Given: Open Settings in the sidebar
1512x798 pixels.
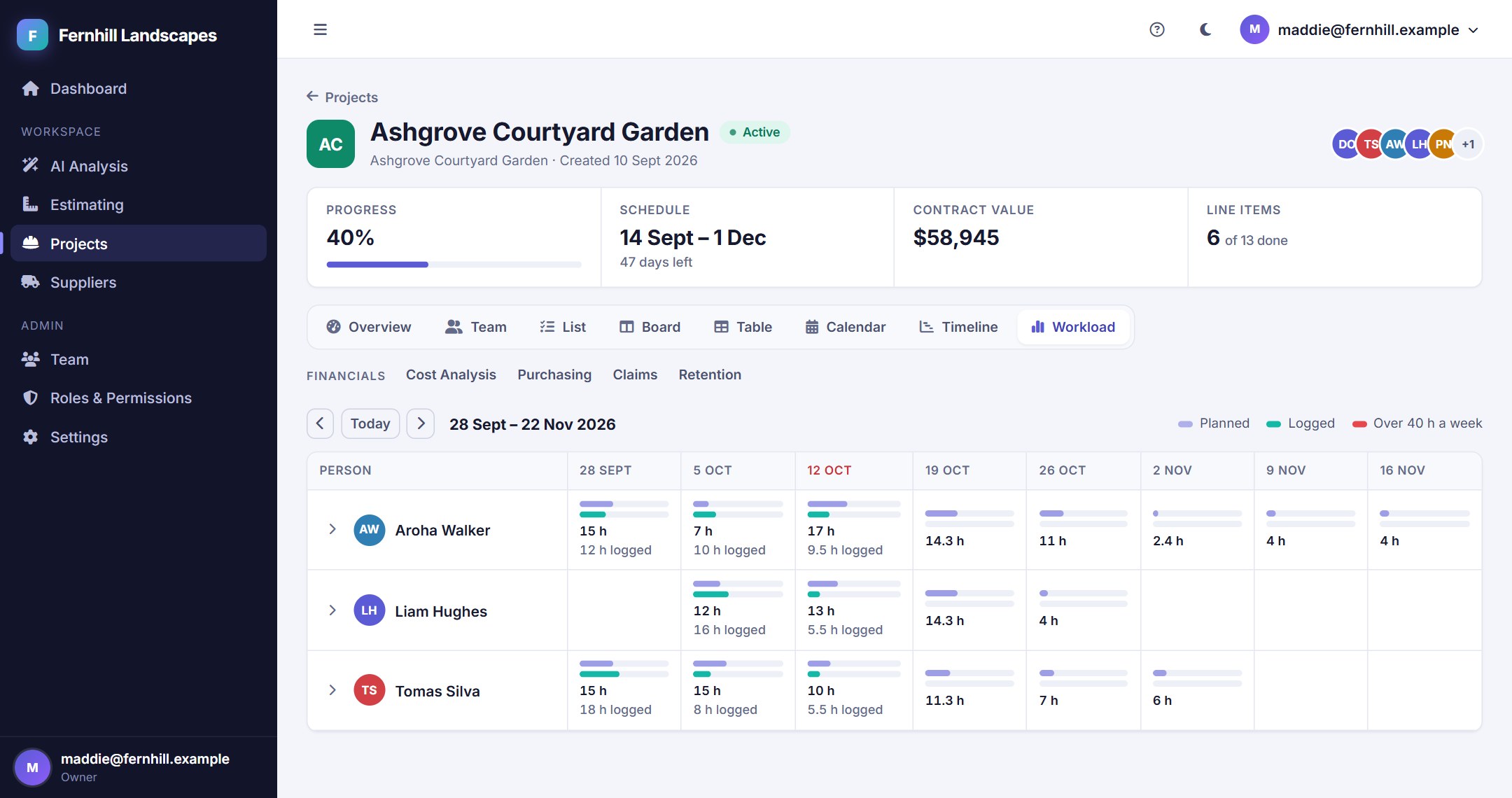Looking at the screenshot, I should pyautogui.click(x=138, y=437).
